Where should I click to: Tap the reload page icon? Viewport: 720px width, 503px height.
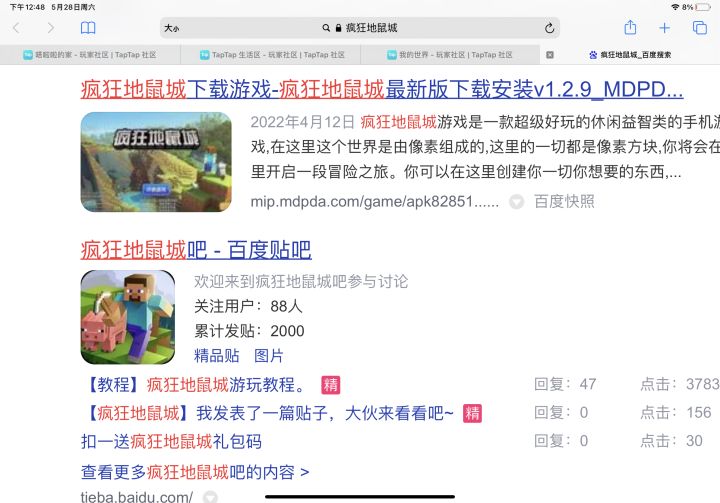[x=549, y=28]
